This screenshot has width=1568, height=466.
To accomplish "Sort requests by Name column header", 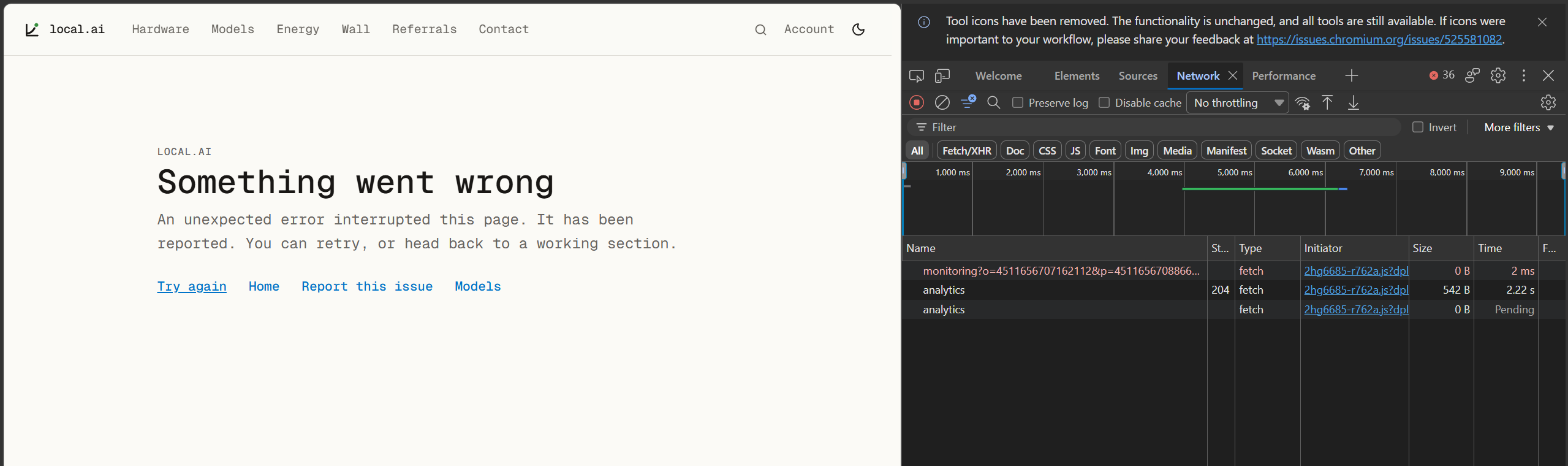I will pos(1055,248).
